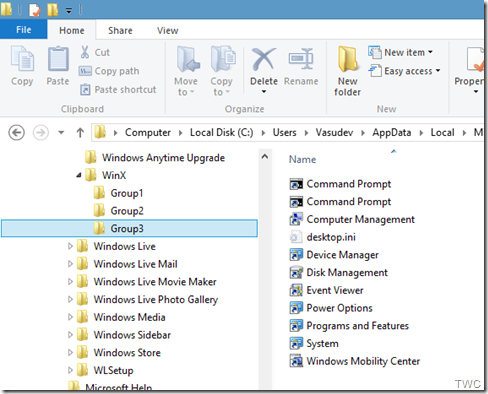The width and height of the screenshot is (488, 394).
Task: Create a New folder
Action: [x=347, y=71]
